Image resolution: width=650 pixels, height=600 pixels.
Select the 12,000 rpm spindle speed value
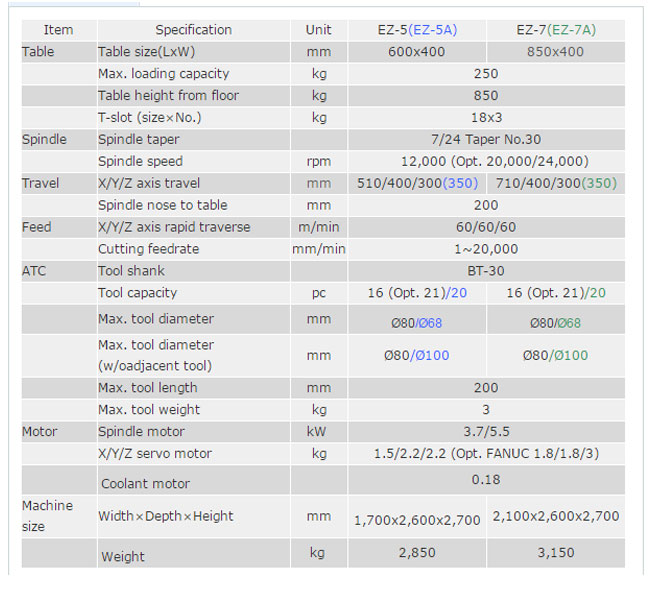(486, 162)
